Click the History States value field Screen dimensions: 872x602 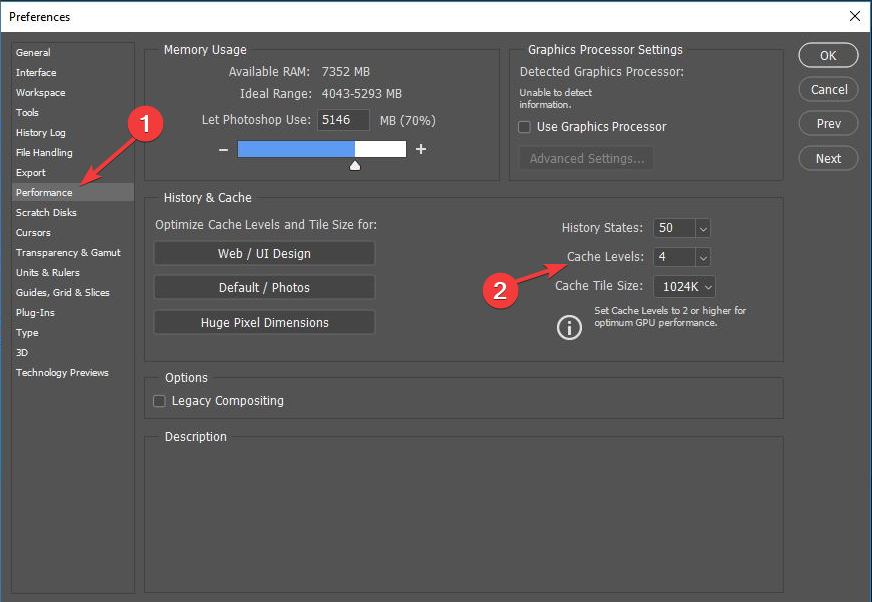(x=674, y=228)
